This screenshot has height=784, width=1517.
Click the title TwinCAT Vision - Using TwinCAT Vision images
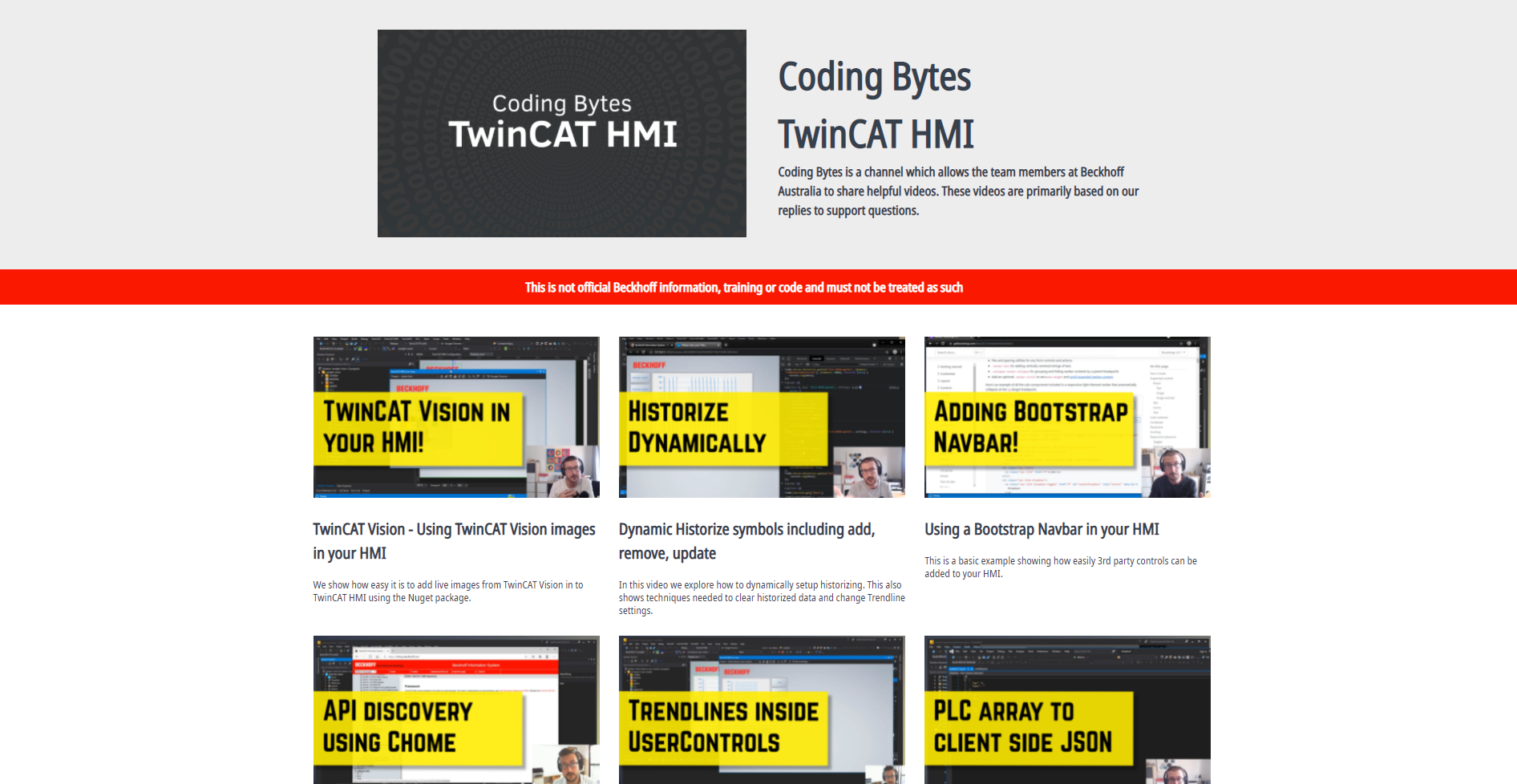[x=454, y=541]
